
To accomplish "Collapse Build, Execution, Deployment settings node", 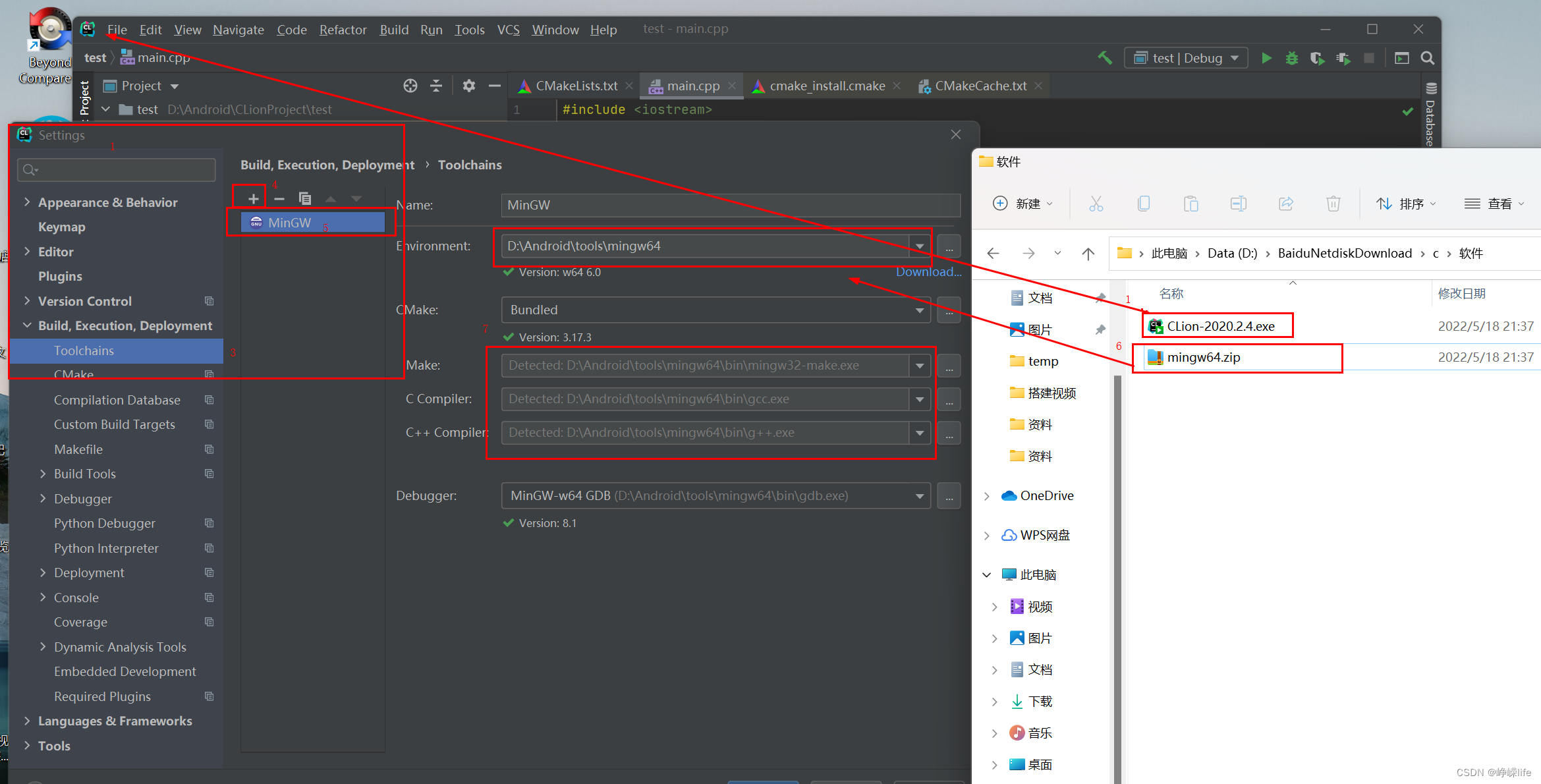I will coord(27,325).
